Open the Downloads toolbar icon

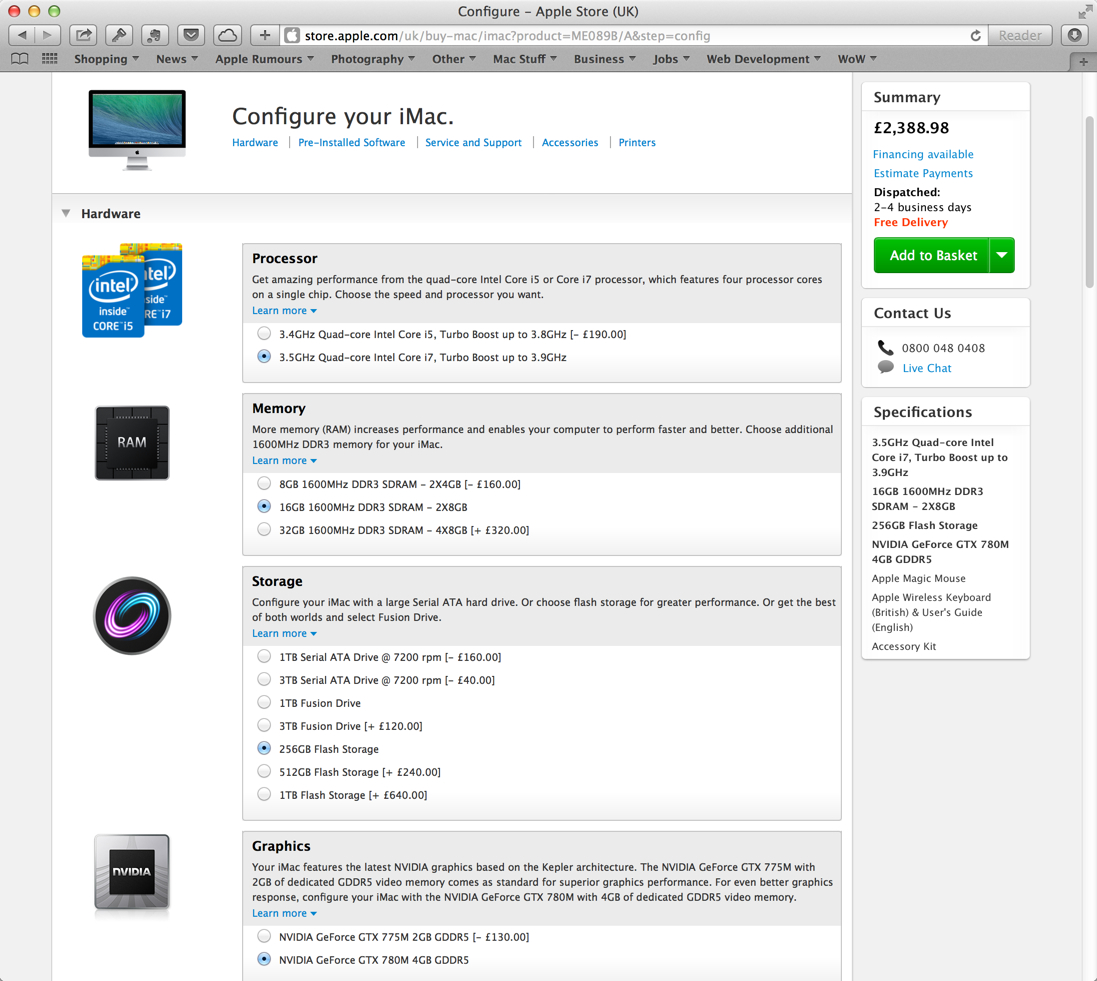[1075, 35]
